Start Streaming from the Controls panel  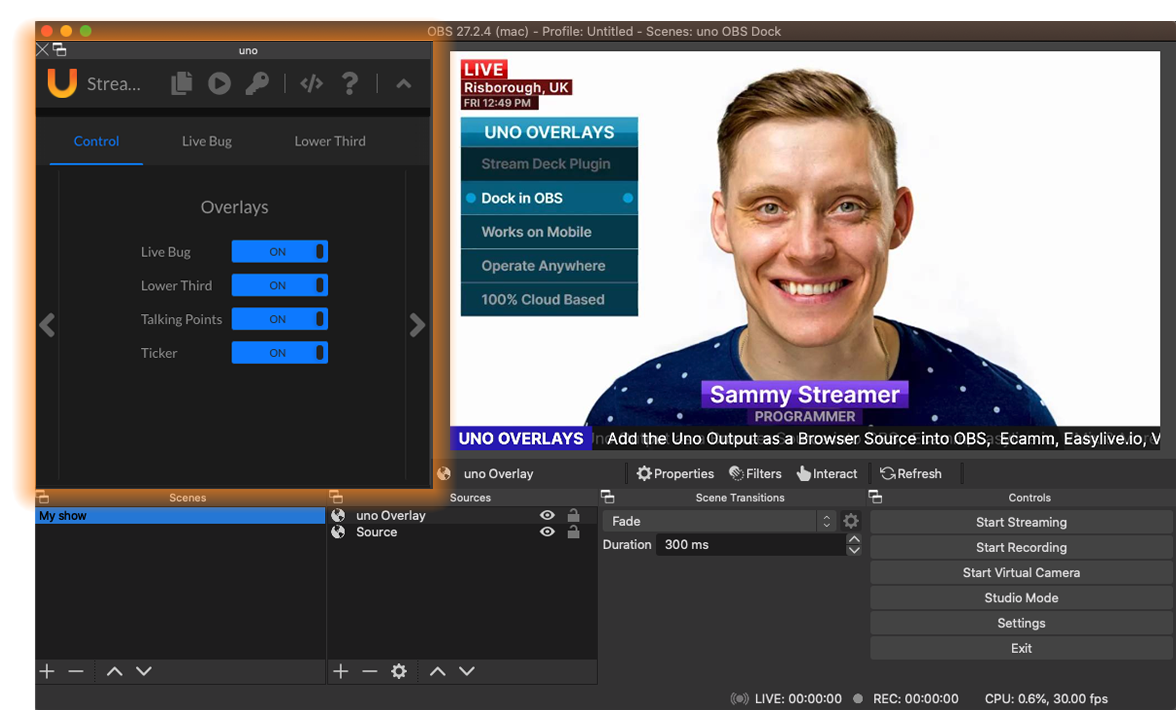(x=1021, y=521)
